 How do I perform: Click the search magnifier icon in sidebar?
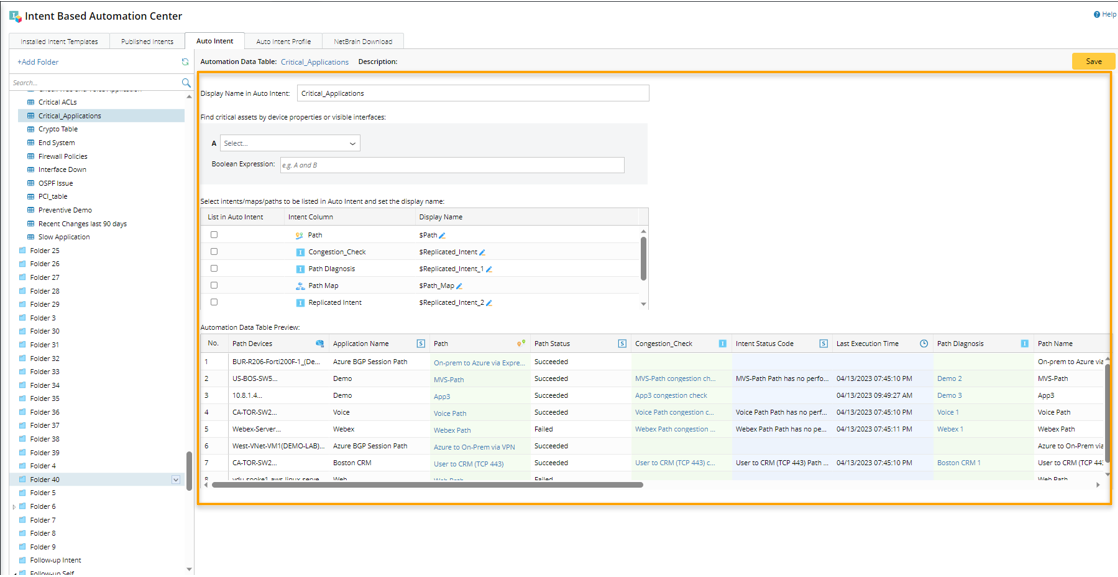(186, 83)
